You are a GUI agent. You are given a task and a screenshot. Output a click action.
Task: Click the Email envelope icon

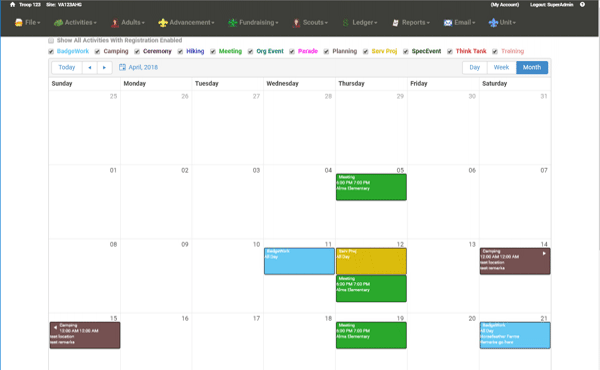tap(448, 23)
